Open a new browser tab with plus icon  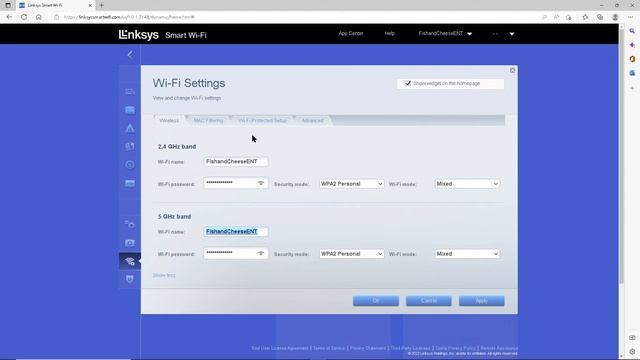(101, 5)
